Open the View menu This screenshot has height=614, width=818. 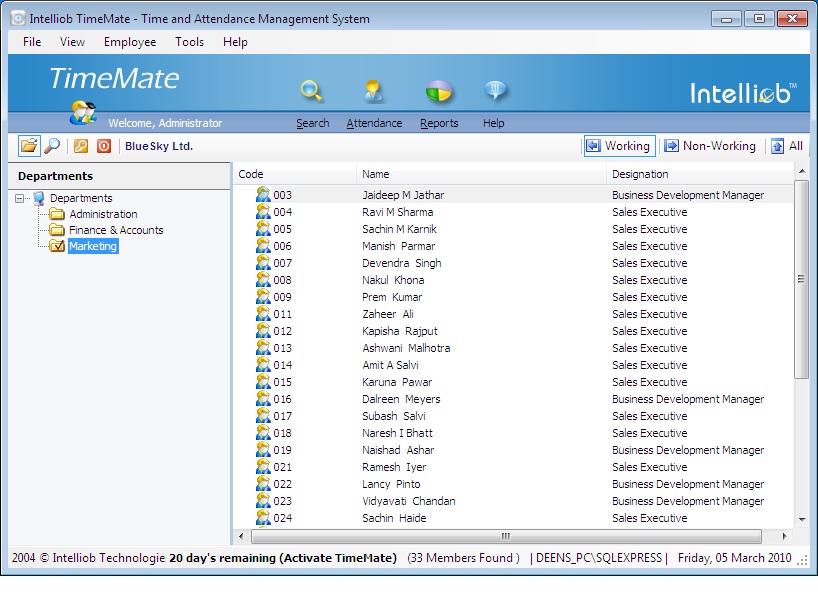coord(72,42)
